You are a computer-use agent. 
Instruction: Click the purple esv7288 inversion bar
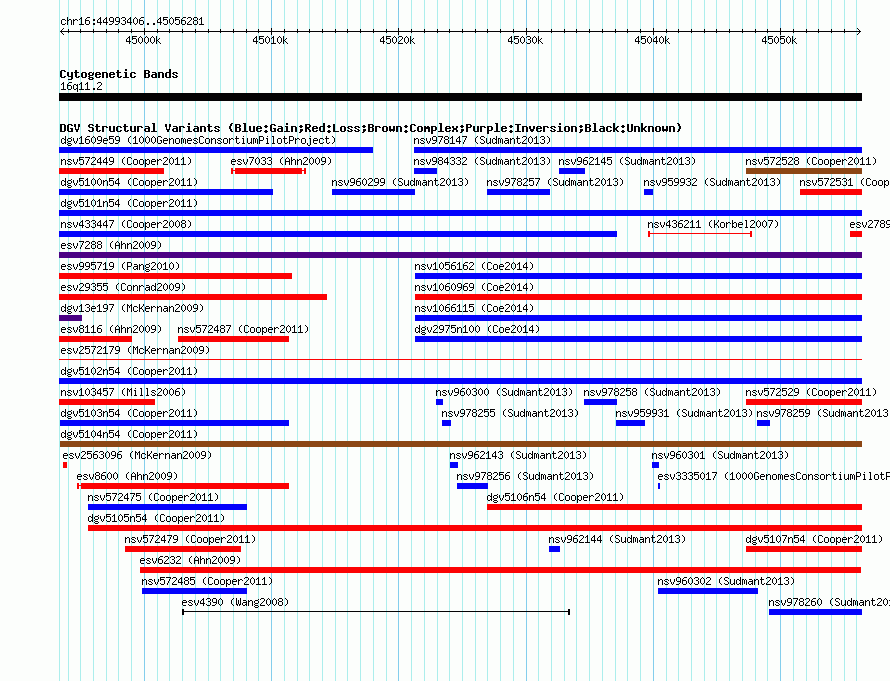click(x=460, y=255)
